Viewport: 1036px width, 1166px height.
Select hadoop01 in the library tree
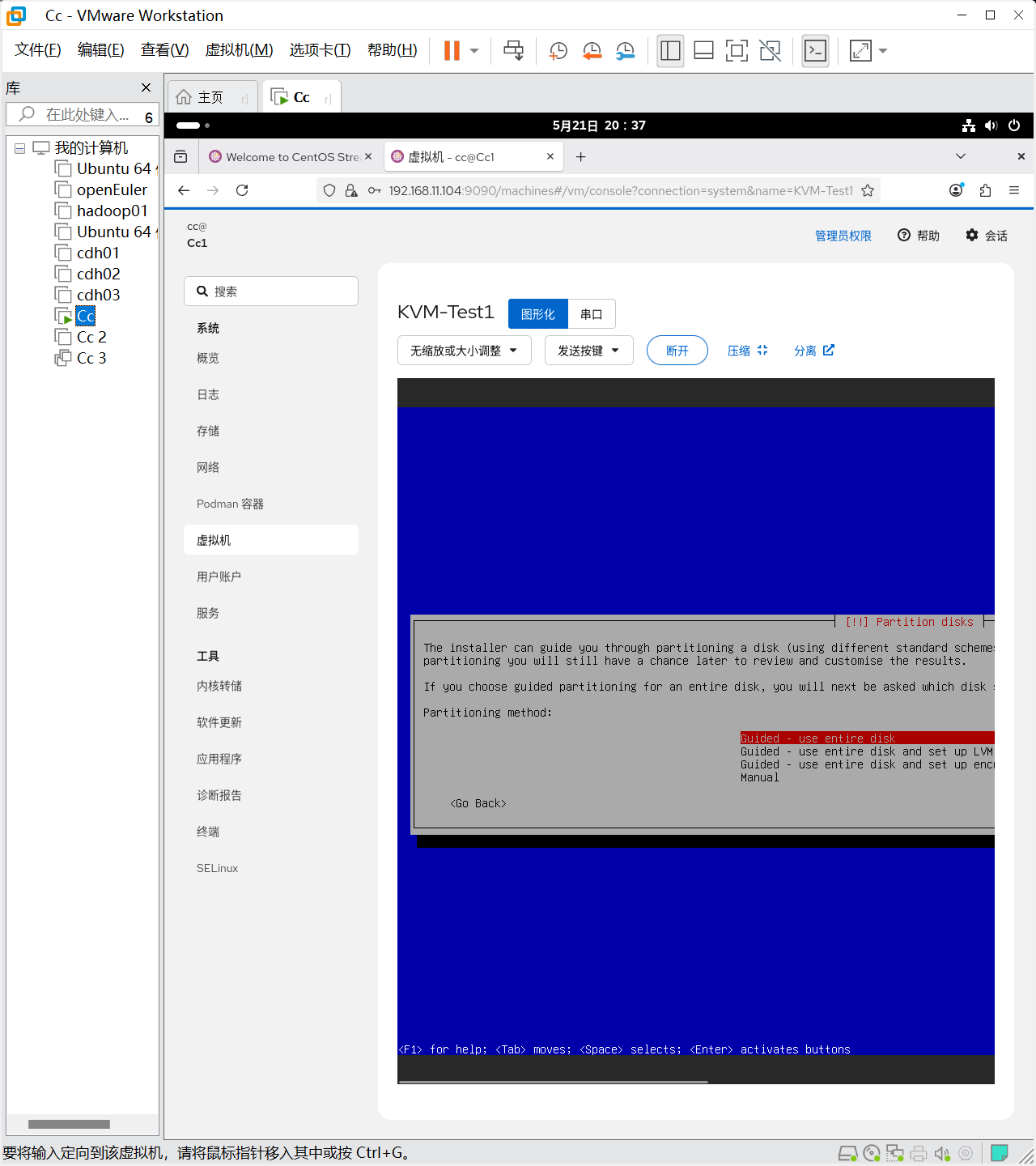coord(112,211)
